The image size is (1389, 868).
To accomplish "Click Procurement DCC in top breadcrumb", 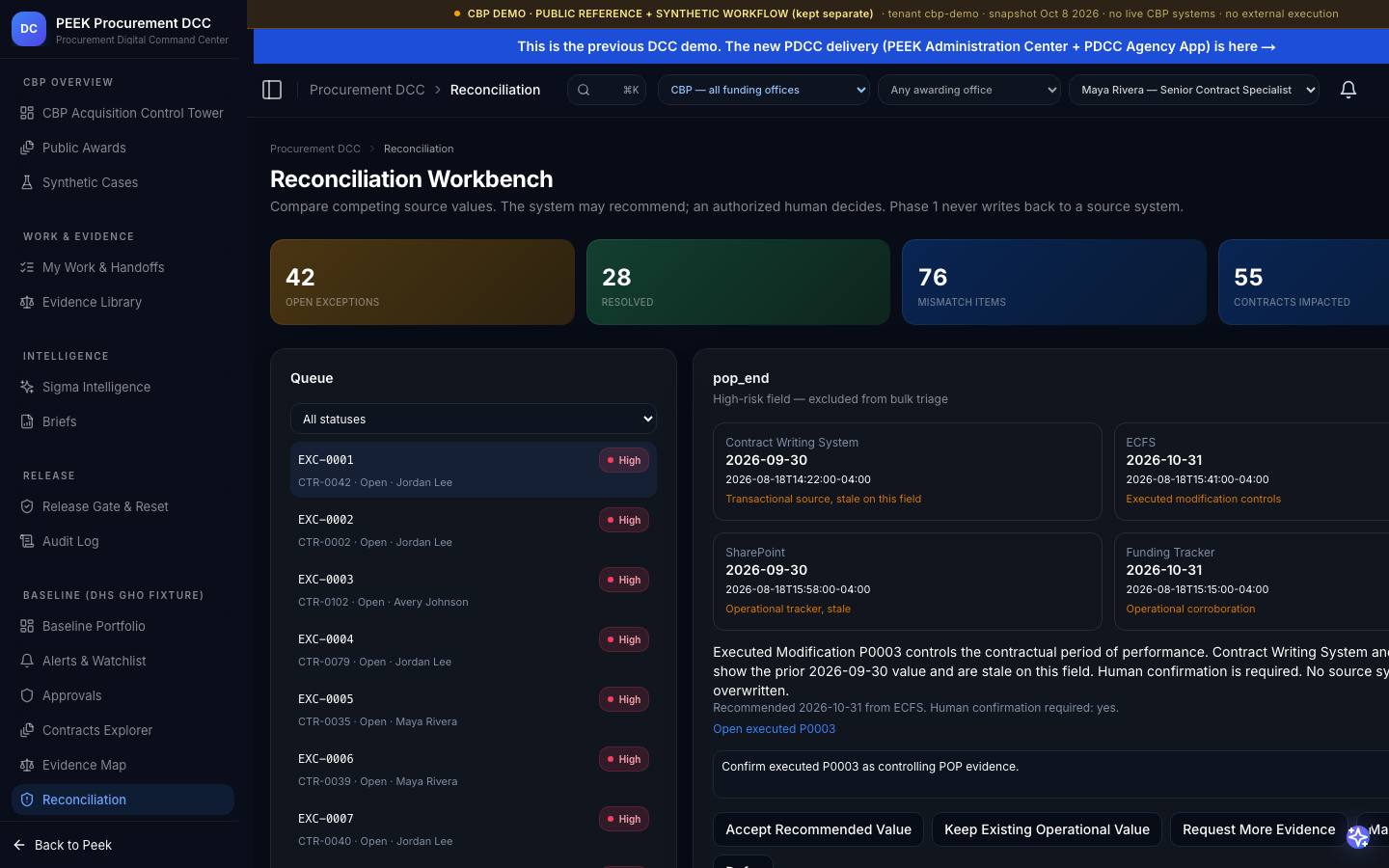I will click(x=367, y=90).
